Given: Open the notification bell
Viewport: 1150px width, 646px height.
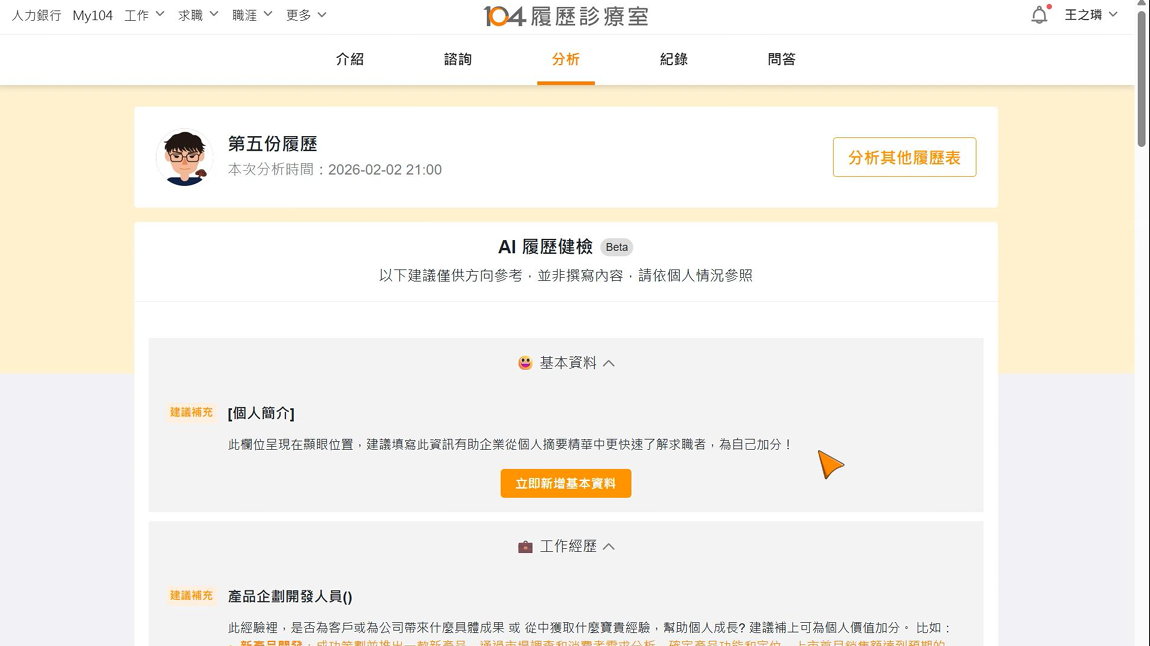Looking at the screenshot, I should [1039, 15].
